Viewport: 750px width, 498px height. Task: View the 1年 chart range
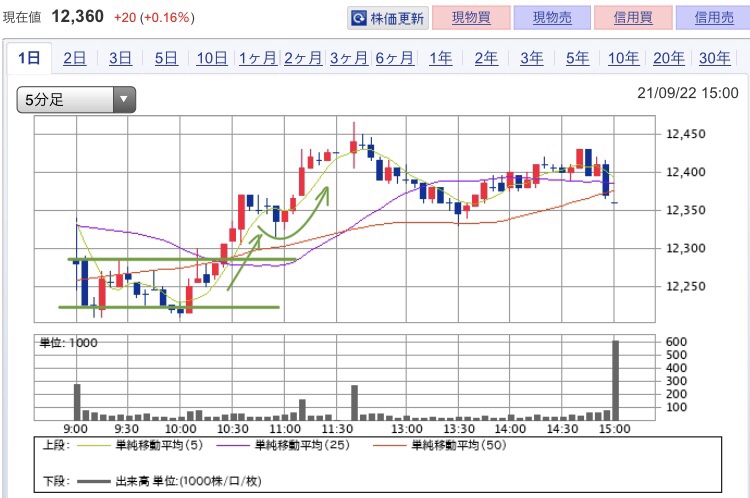(x=441, y=58)
